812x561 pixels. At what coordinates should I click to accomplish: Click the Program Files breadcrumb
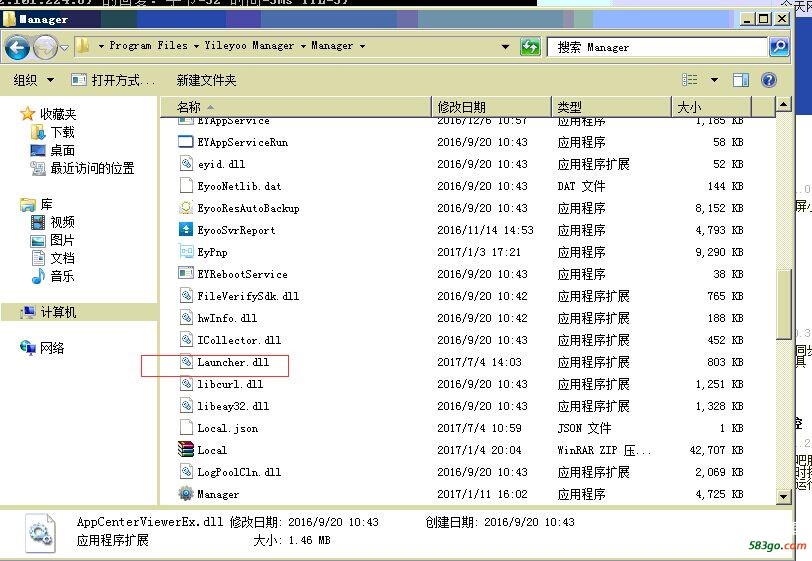[148, 46]
